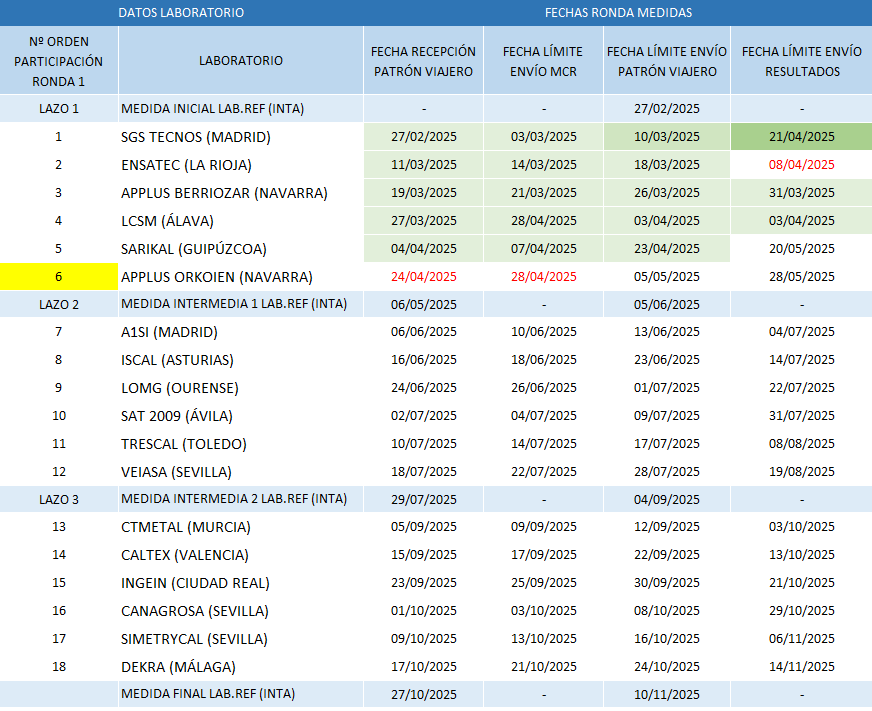Click the 14/11/2025 date cell
The image size is (872, 711).
click(x=801, y=666)
